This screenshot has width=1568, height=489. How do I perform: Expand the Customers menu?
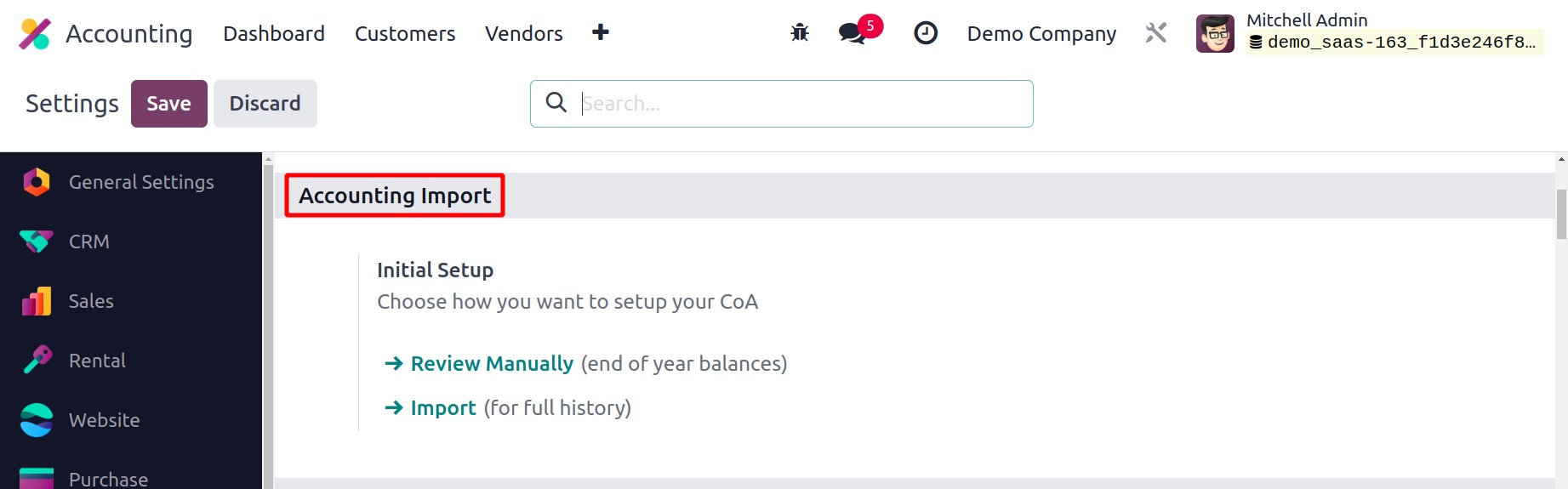[405, 33]
